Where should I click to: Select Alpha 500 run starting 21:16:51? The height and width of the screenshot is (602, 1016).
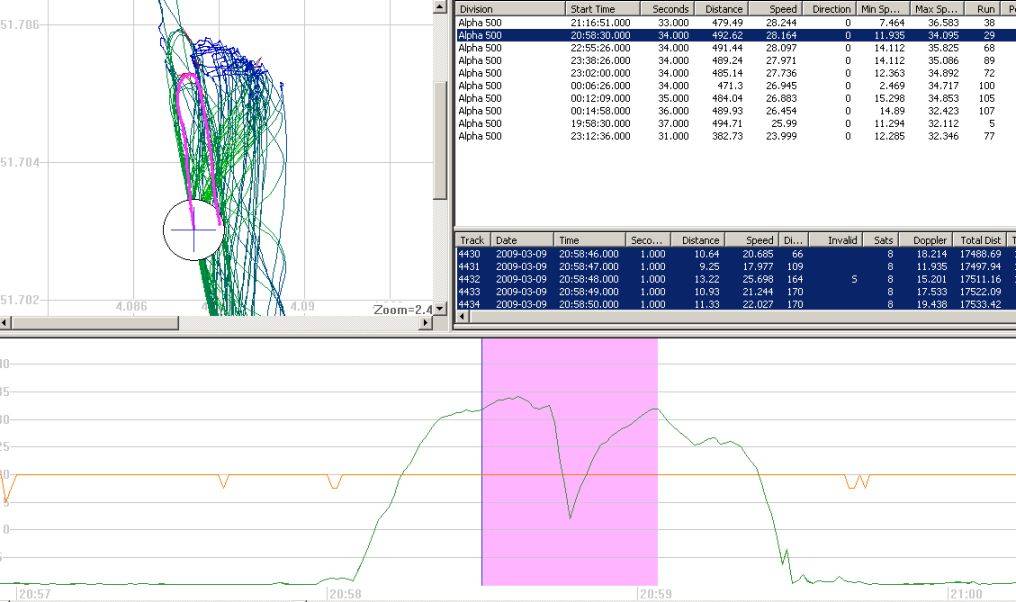tap(600, 22)
